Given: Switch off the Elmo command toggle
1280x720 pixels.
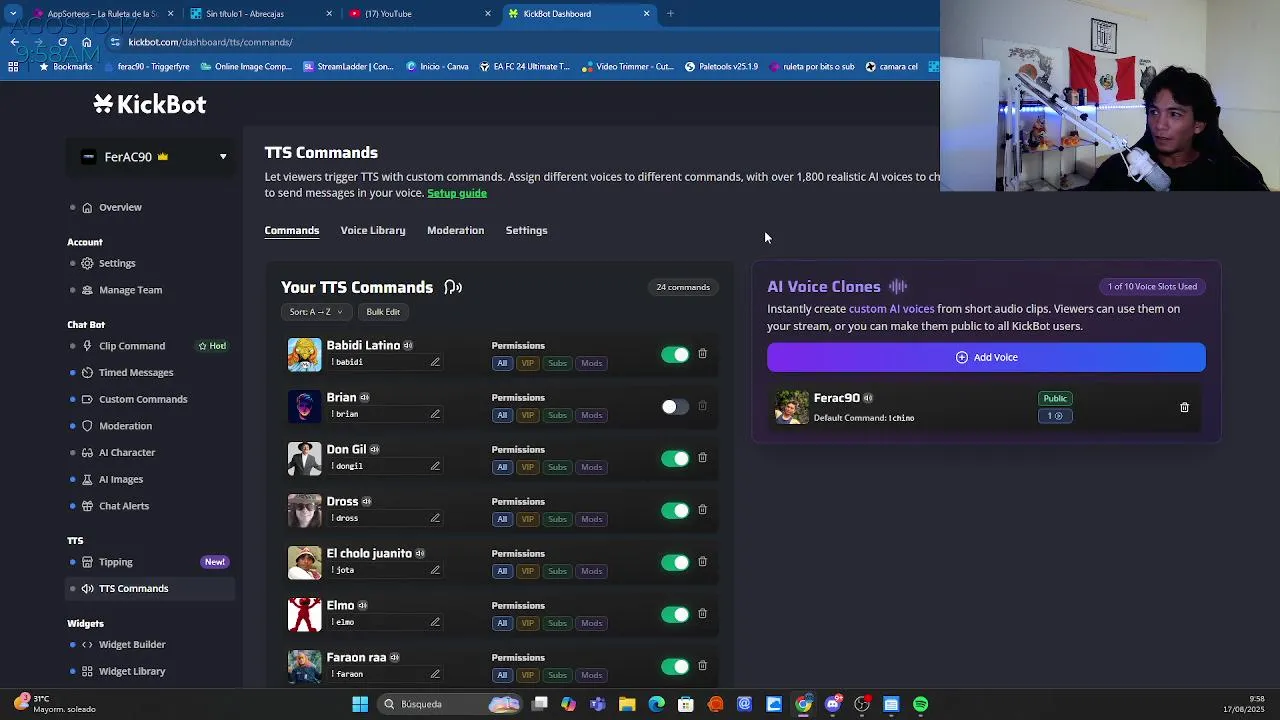Looking at the screenshot, I should tap(675, 615).
